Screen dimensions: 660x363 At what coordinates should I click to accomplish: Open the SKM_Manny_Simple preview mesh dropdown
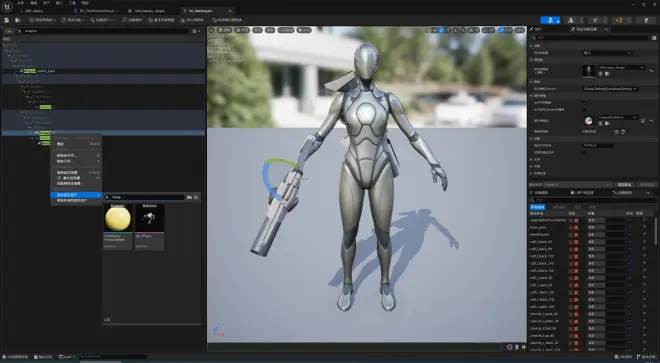[x=622, y=67]
